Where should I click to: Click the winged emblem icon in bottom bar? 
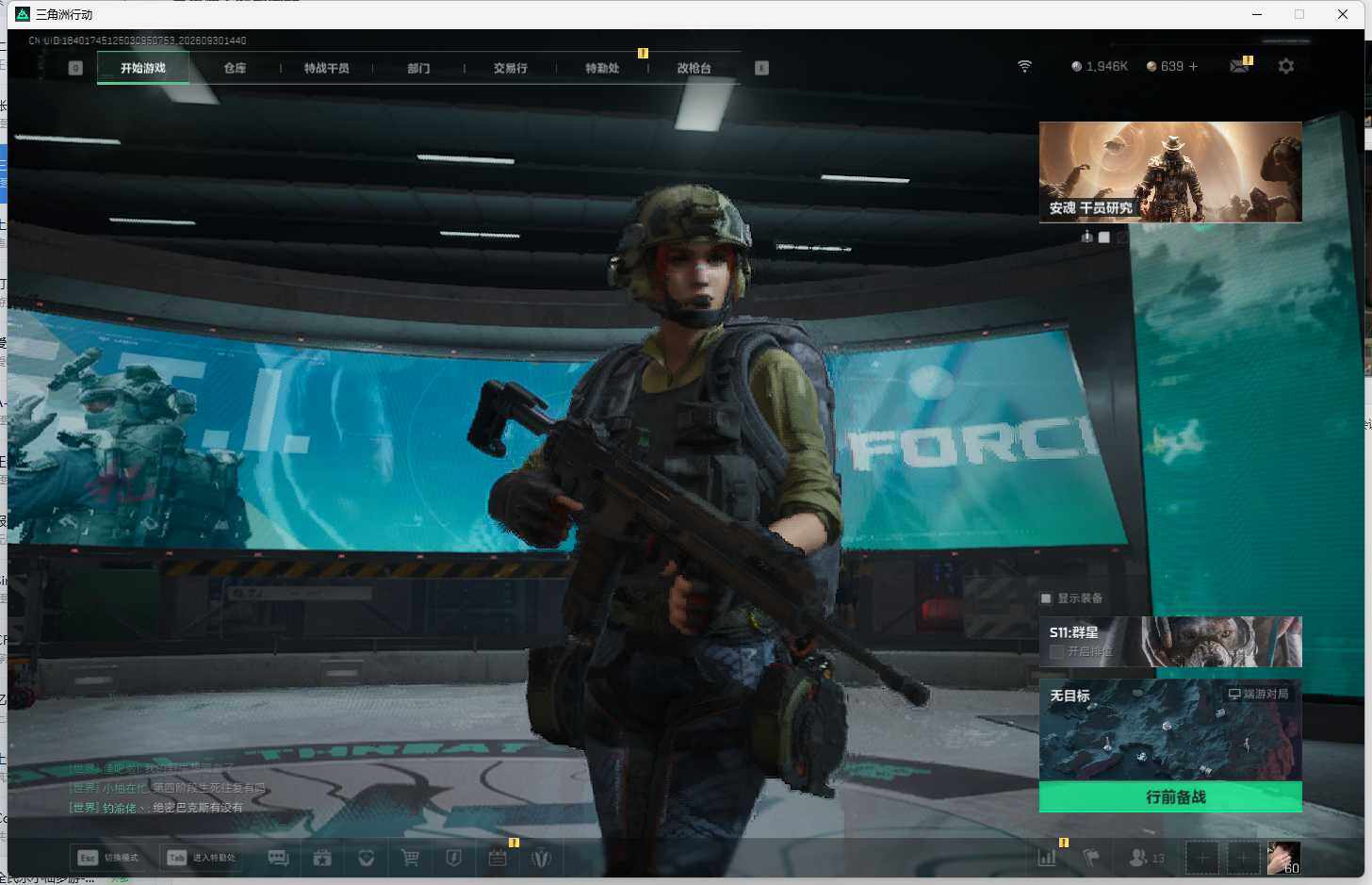click(542, 858)
